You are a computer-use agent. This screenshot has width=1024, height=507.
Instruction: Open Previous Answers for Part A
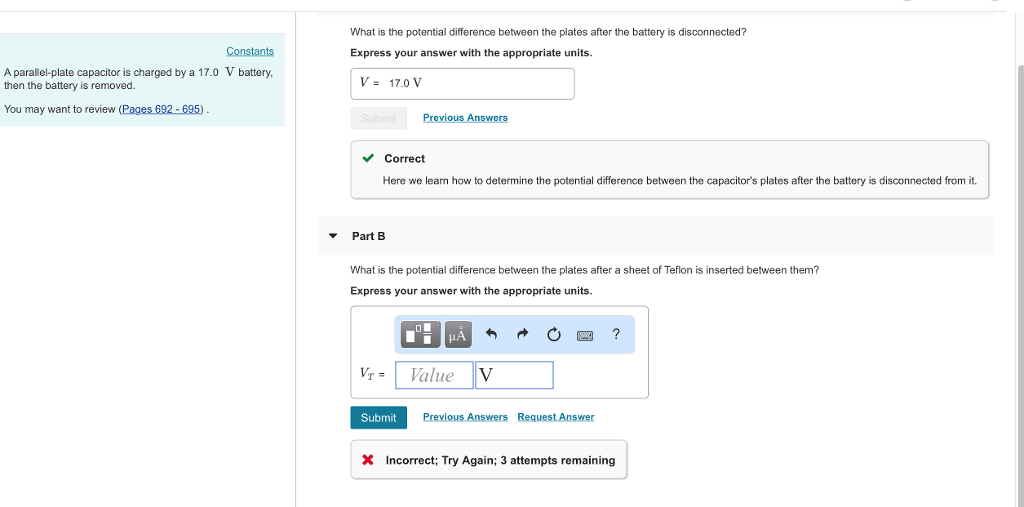tap(465, 118)
